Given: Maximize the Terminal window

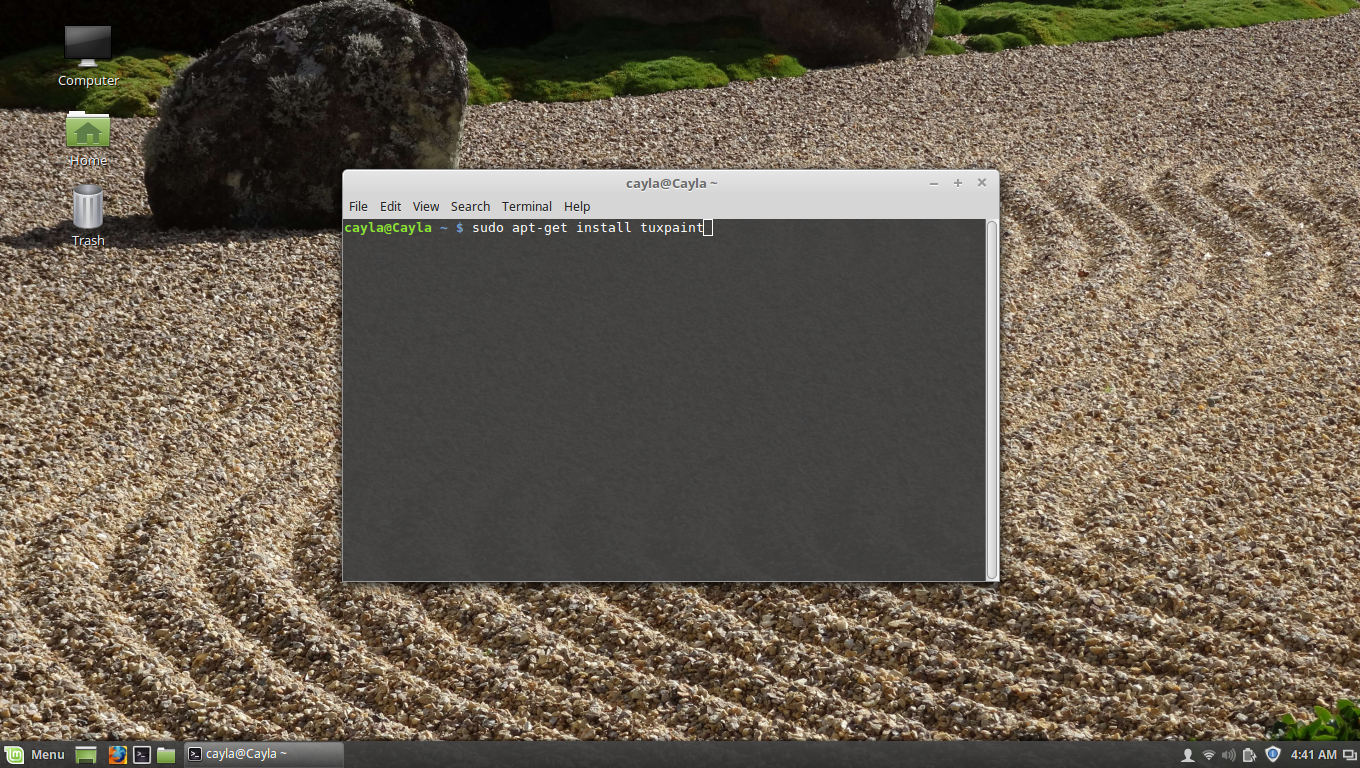Looking at the screenshot, I should 958,183.
